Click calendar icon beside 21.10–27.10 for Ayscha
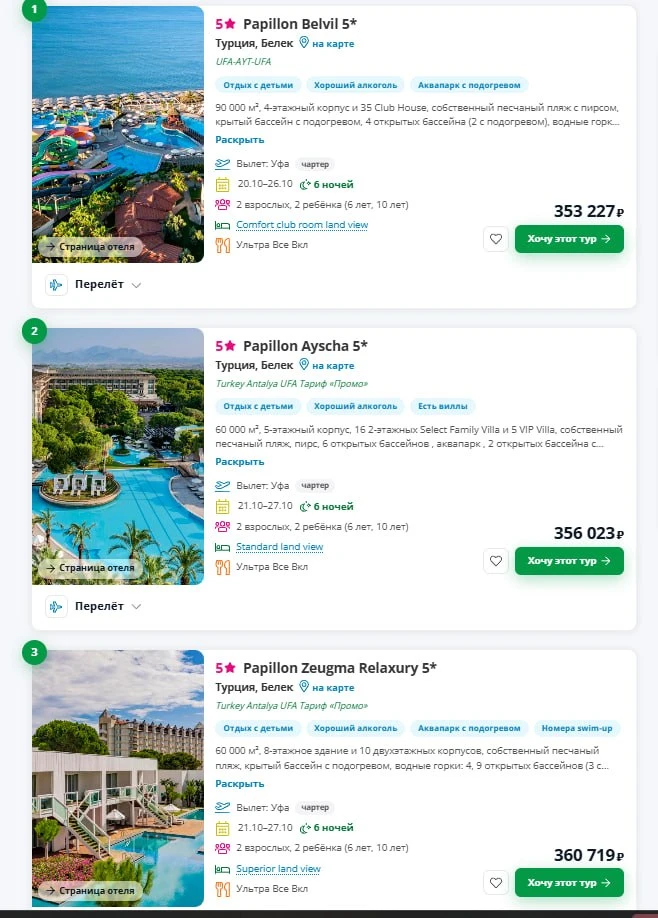Viewport: 658px width, 918px height. point(222,506)
